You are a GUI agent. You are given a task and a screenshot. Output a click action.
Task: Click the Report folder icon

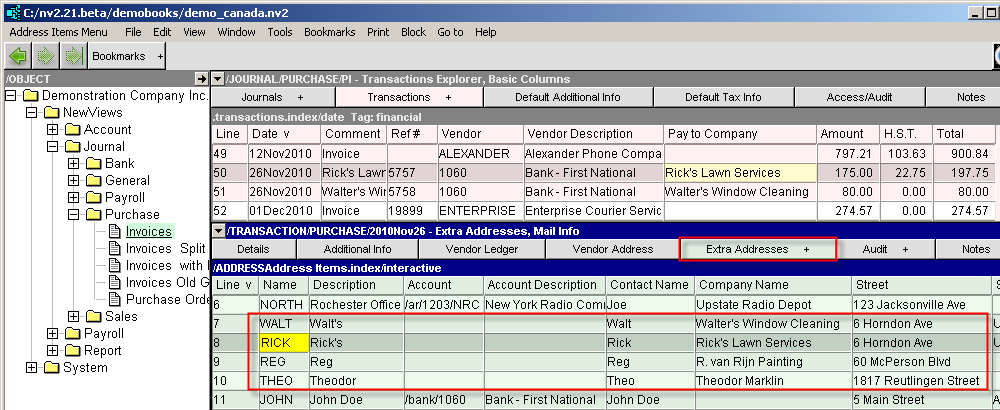point(72,351)
